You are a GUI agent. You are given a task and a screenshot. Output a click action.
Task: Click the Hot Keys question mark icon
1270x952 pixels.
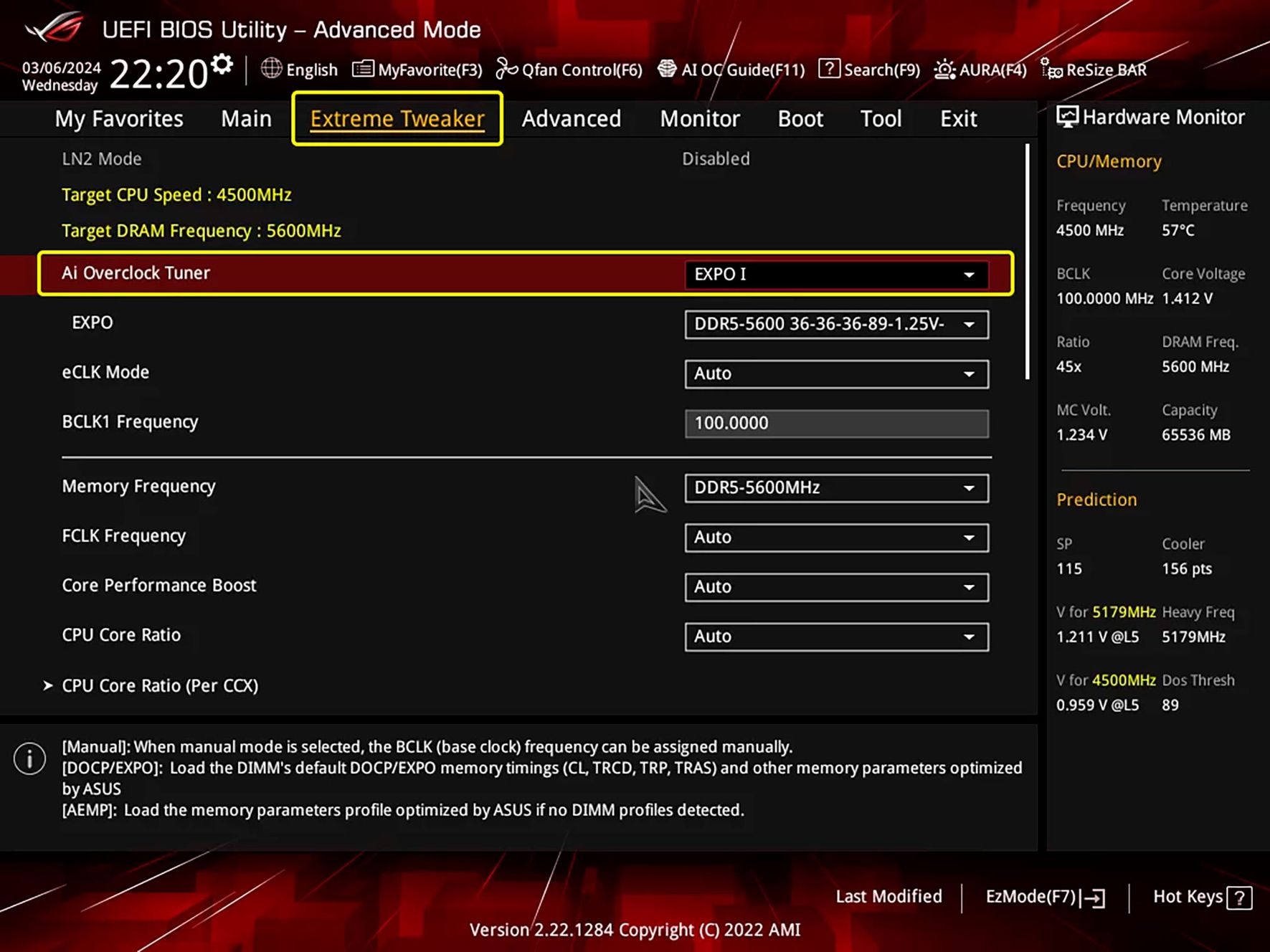tap(1240, 898)
